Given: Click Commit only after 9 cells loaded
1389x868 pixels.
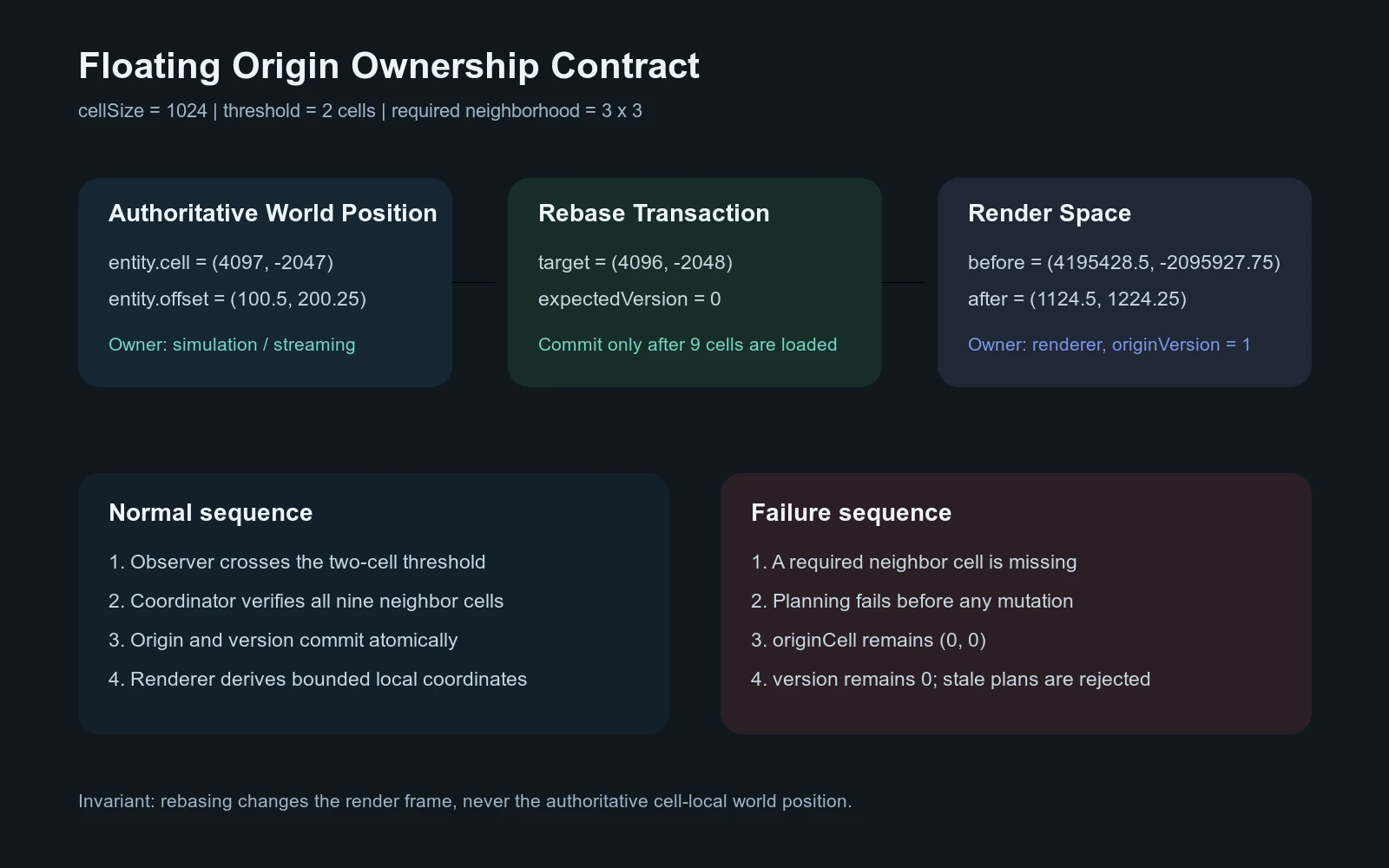Looking at the screenshot, I should coord(688,345).
